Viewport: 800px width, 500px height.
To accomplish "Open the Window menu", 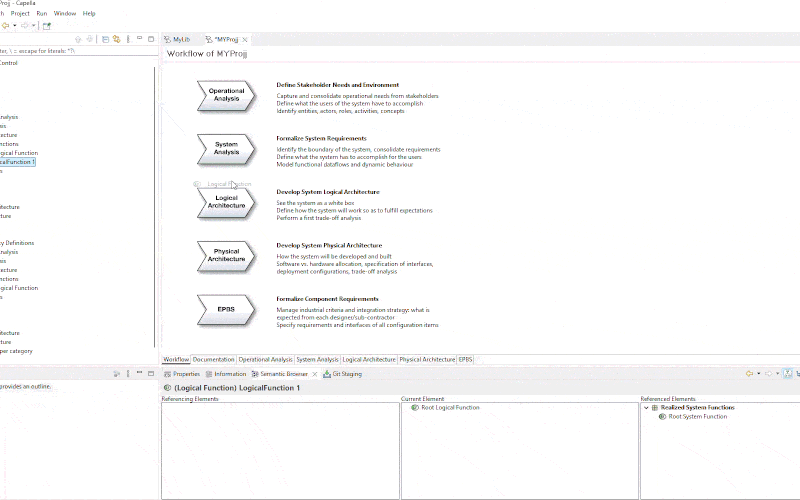I will click(x=64, y=13).
